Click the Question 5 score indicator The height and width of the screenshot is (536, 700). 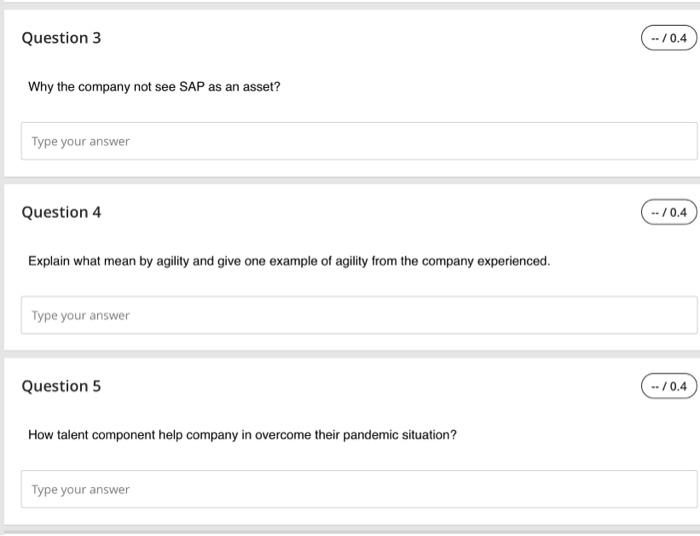point(669,386)
